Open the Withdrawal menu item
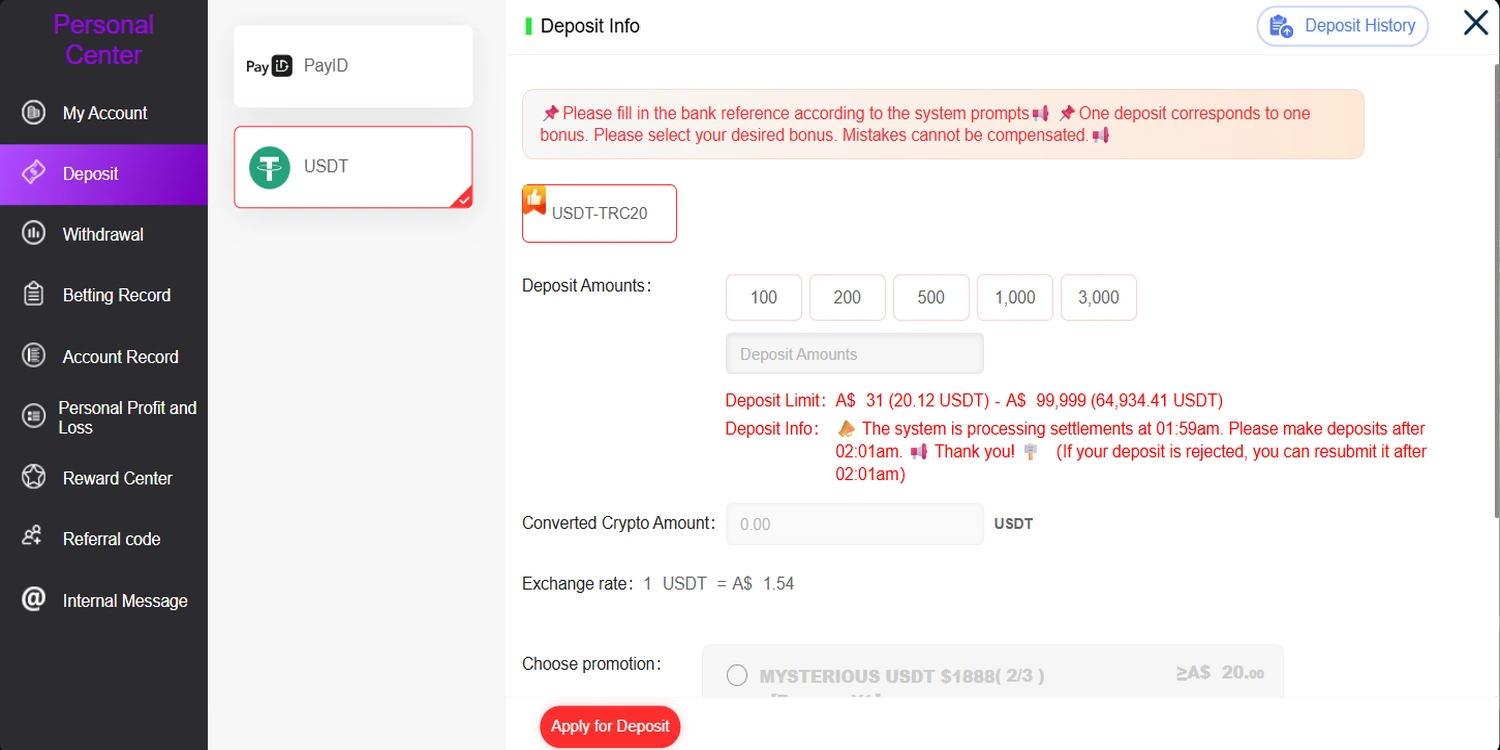Image resolution: width=1500 pixels, height=750 pixels. pyautogui.click(x=104, y=234)
